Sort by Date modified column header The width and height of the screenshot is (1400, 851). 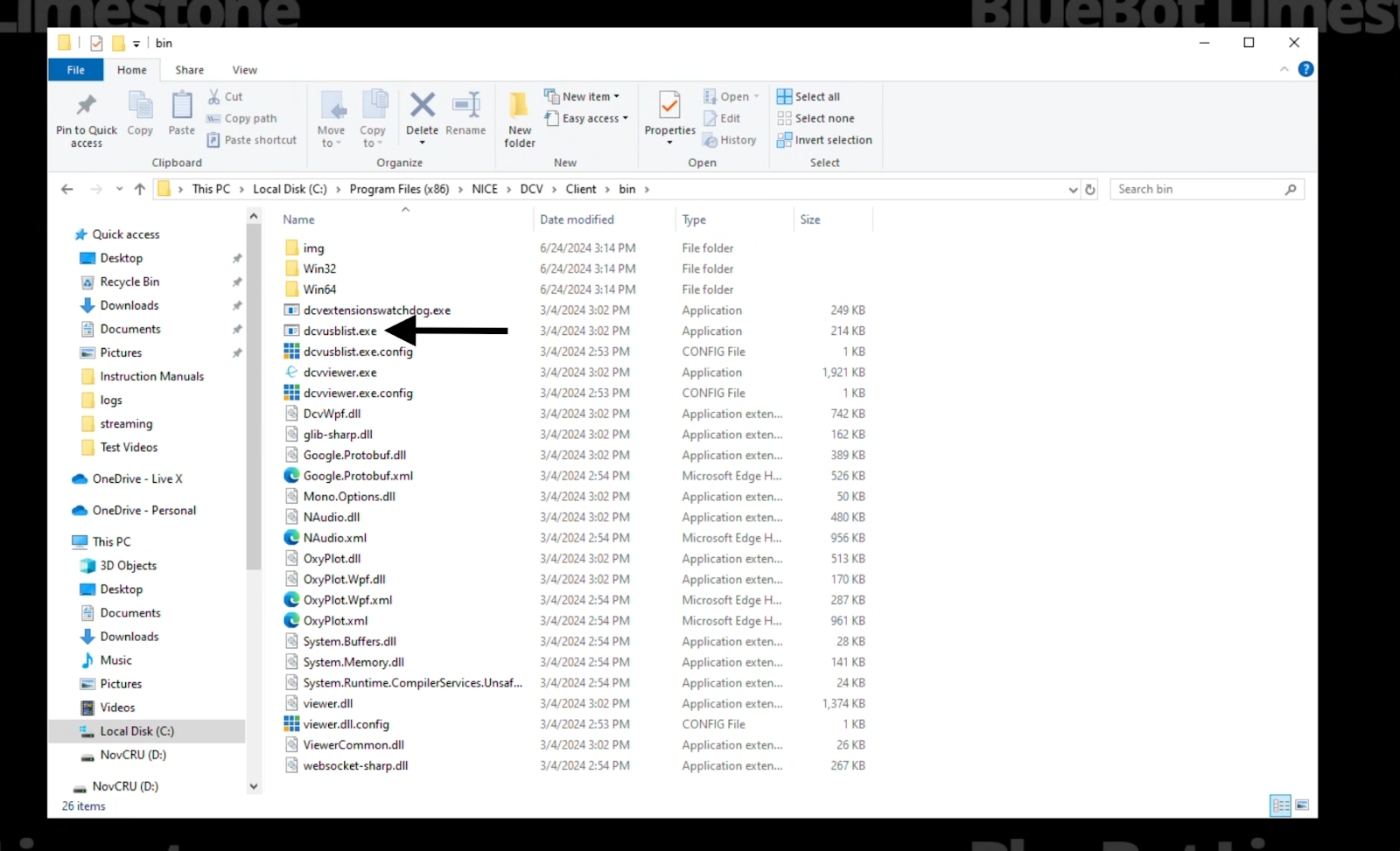pyautogui.click(x=577, y=220)
